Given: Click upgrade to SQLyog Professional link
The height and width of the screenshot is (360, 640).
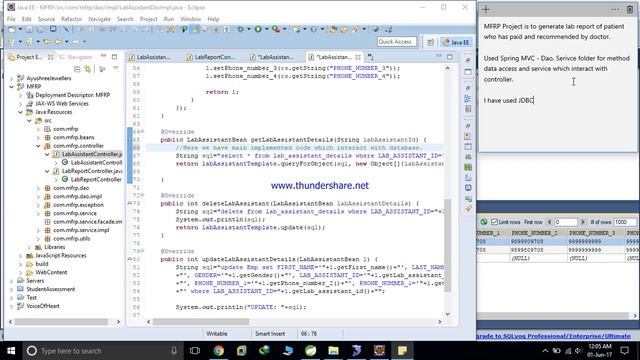Looking at the screenshot, I should click(553, 336).
